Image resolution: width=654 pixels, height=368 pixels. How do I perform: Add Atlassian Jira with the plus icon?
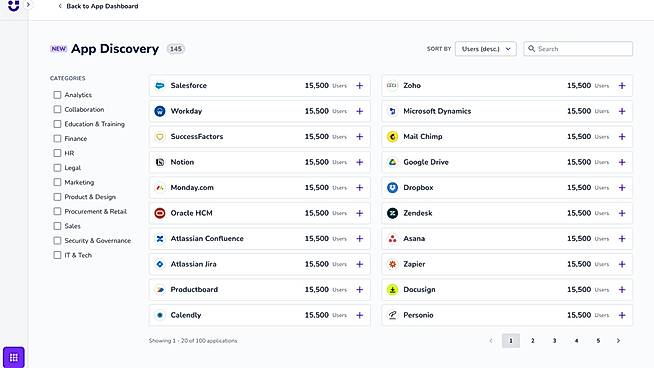coord(360,264)
